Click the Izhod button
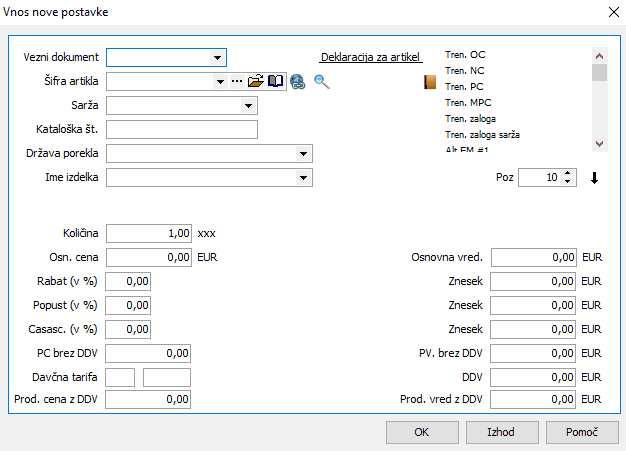The width and height of the screenshot is (626, 451). tap(502, 432)
